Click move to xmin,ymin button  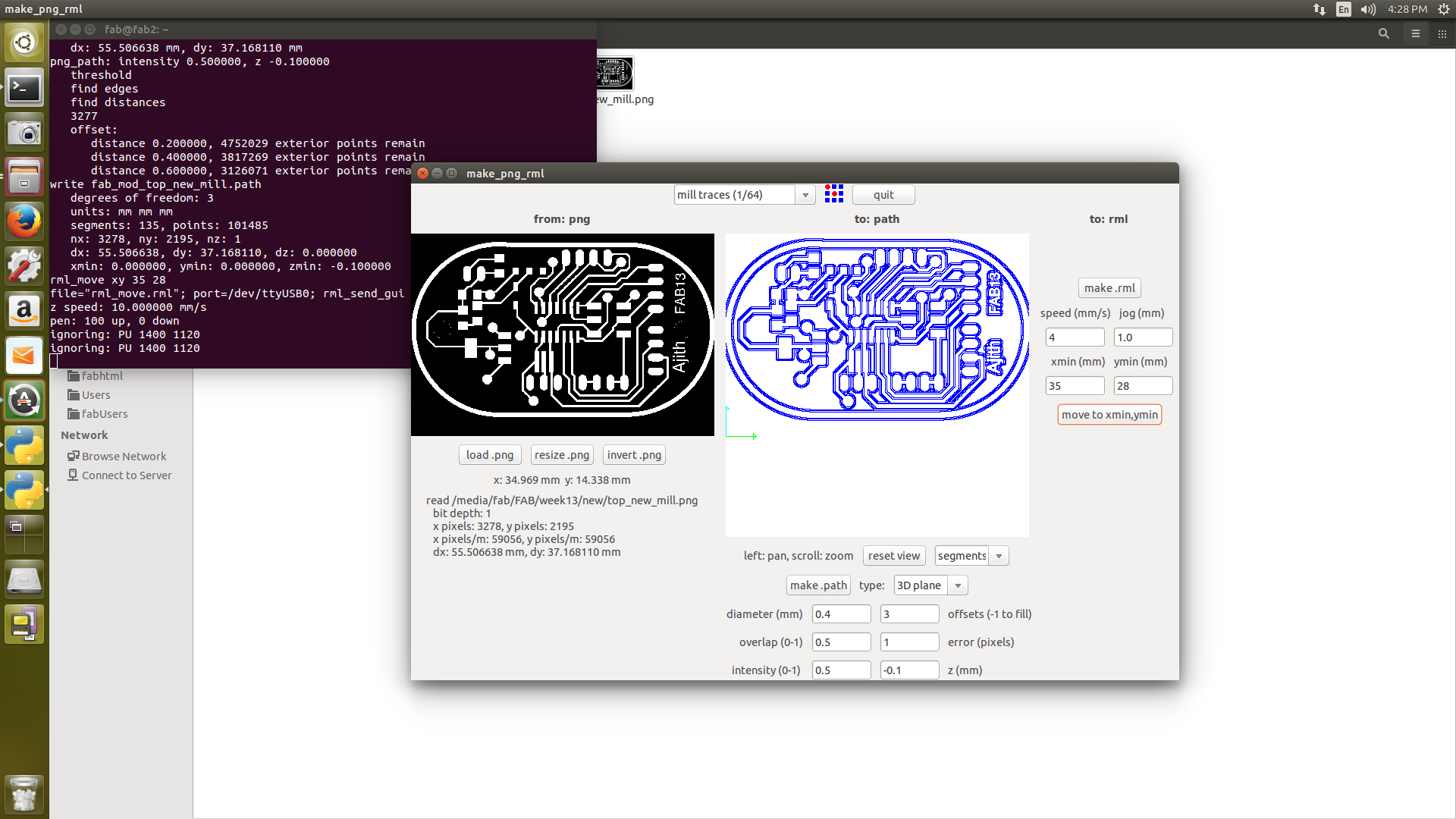tap(1109, 415)
